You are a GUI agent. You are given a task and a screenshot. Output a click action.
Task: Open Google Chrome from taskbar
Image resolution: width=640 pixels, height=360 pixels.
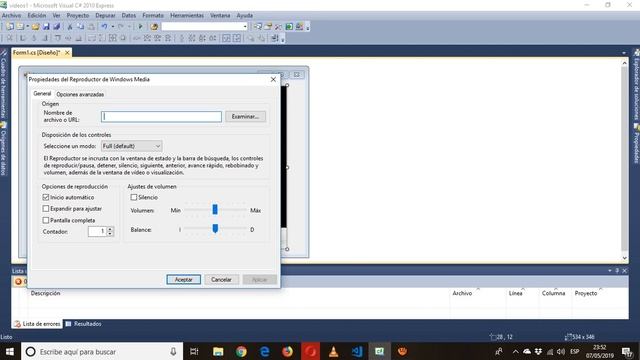(241, 351)
